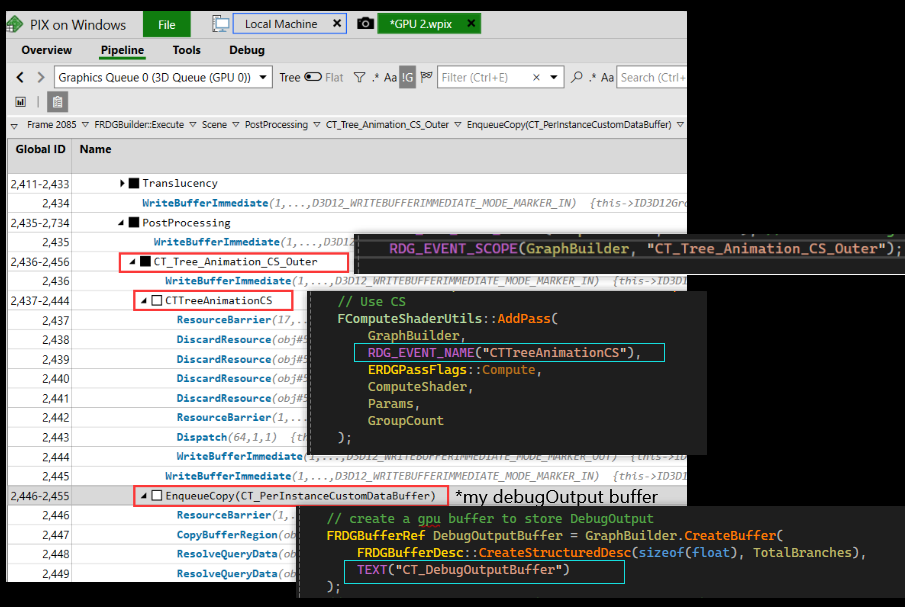Toggle Tree/Flat view switch
Viewport: 905px width, 607px height.
coord(313,77)
